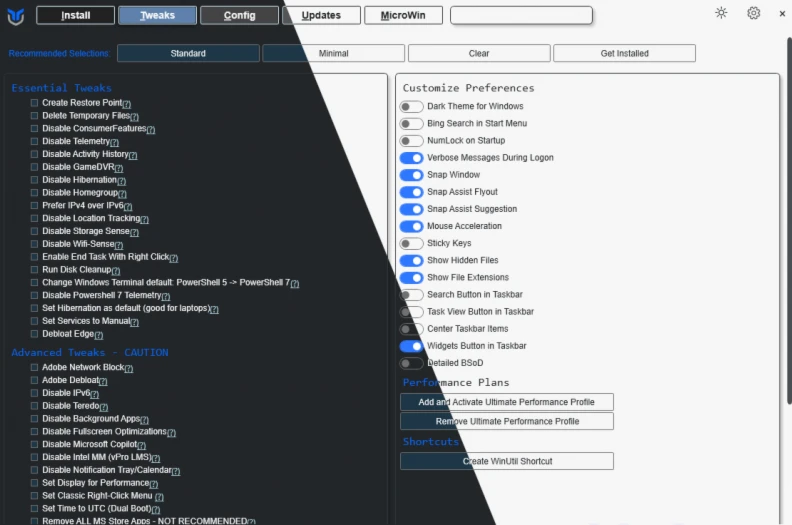
Task: Check Set Display for Performance checkbox
Action: click(34, 483)
